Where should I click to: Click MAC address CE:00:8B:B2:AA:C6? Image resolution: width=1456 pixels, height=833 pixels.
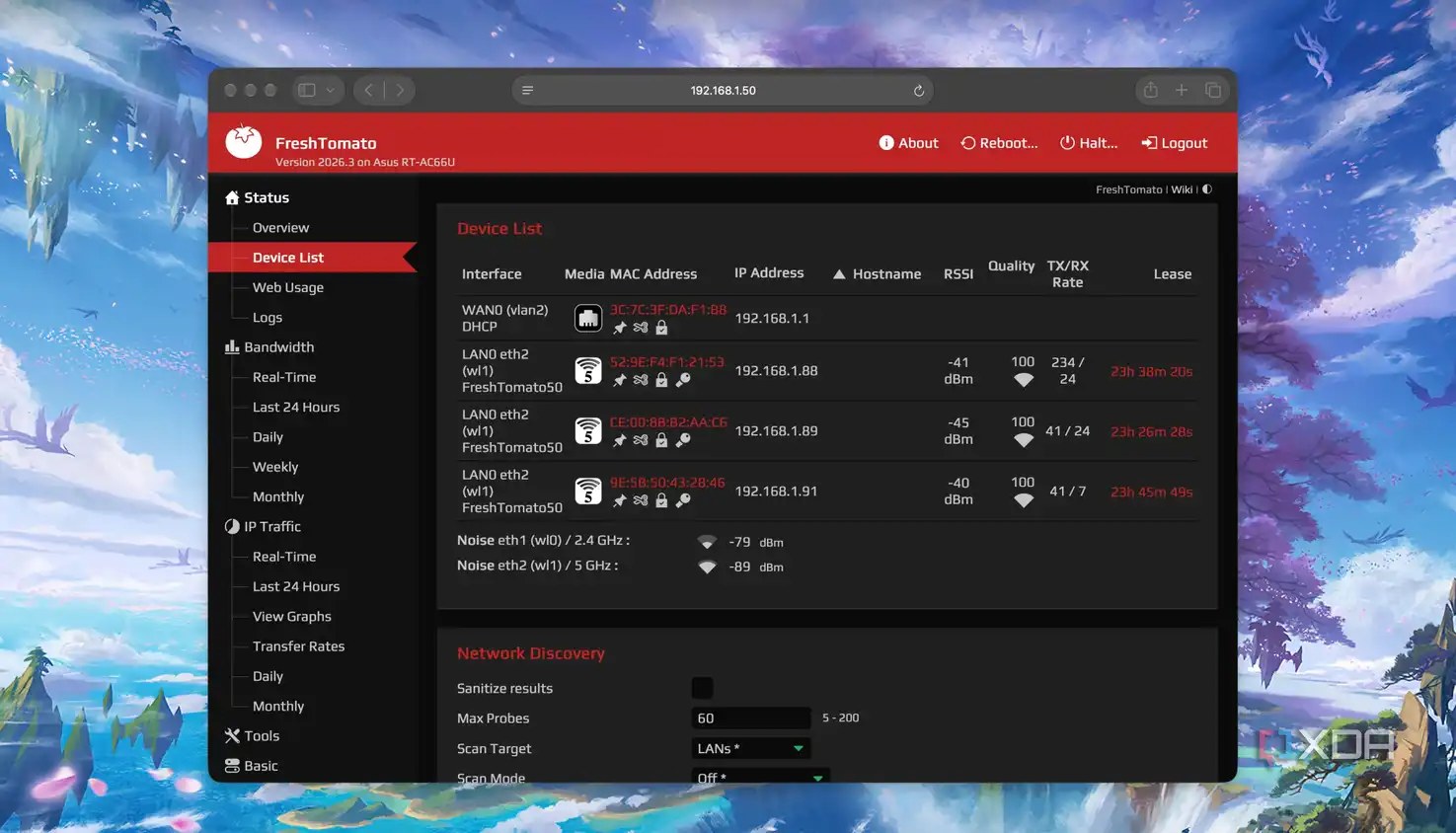pos(668,422)
